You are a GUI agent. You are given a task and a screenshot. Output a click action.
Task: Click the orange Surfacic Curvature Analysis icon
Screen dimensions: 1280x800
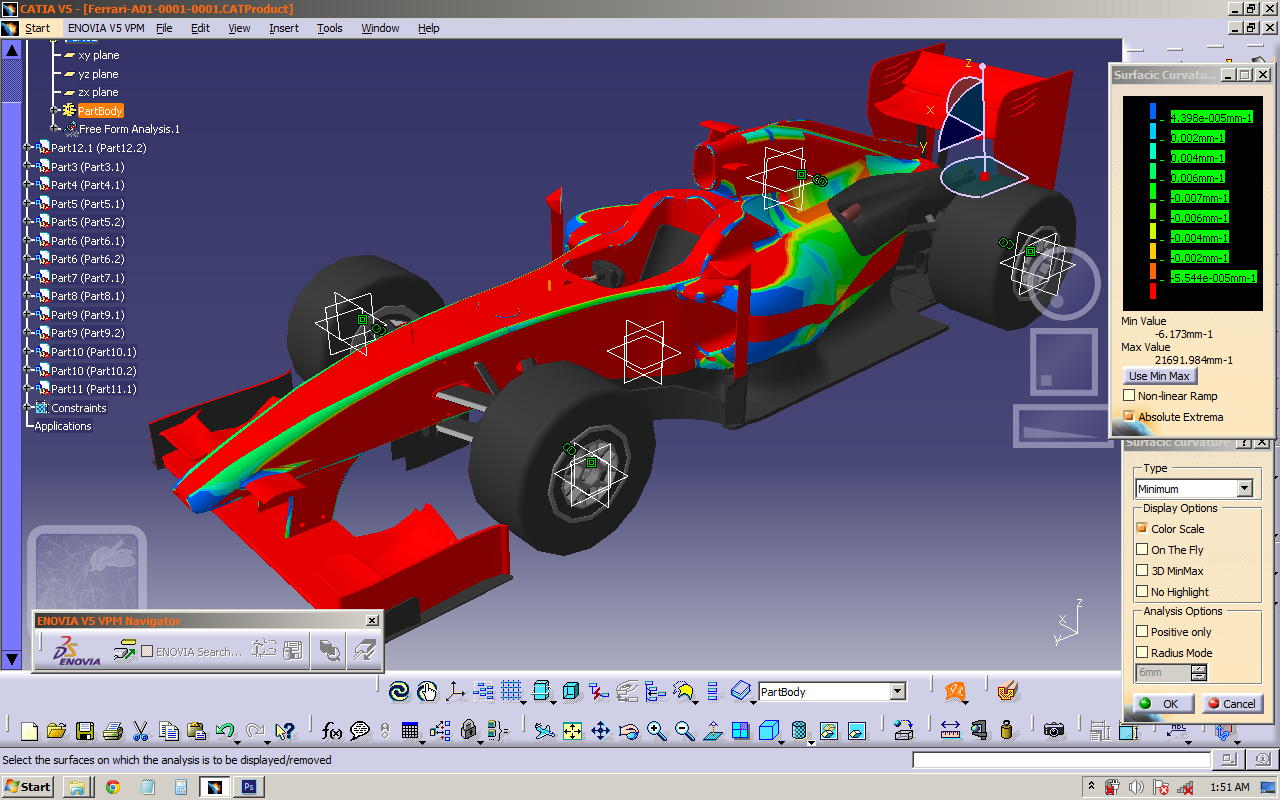pyautogui.click(x=955, y=691)
